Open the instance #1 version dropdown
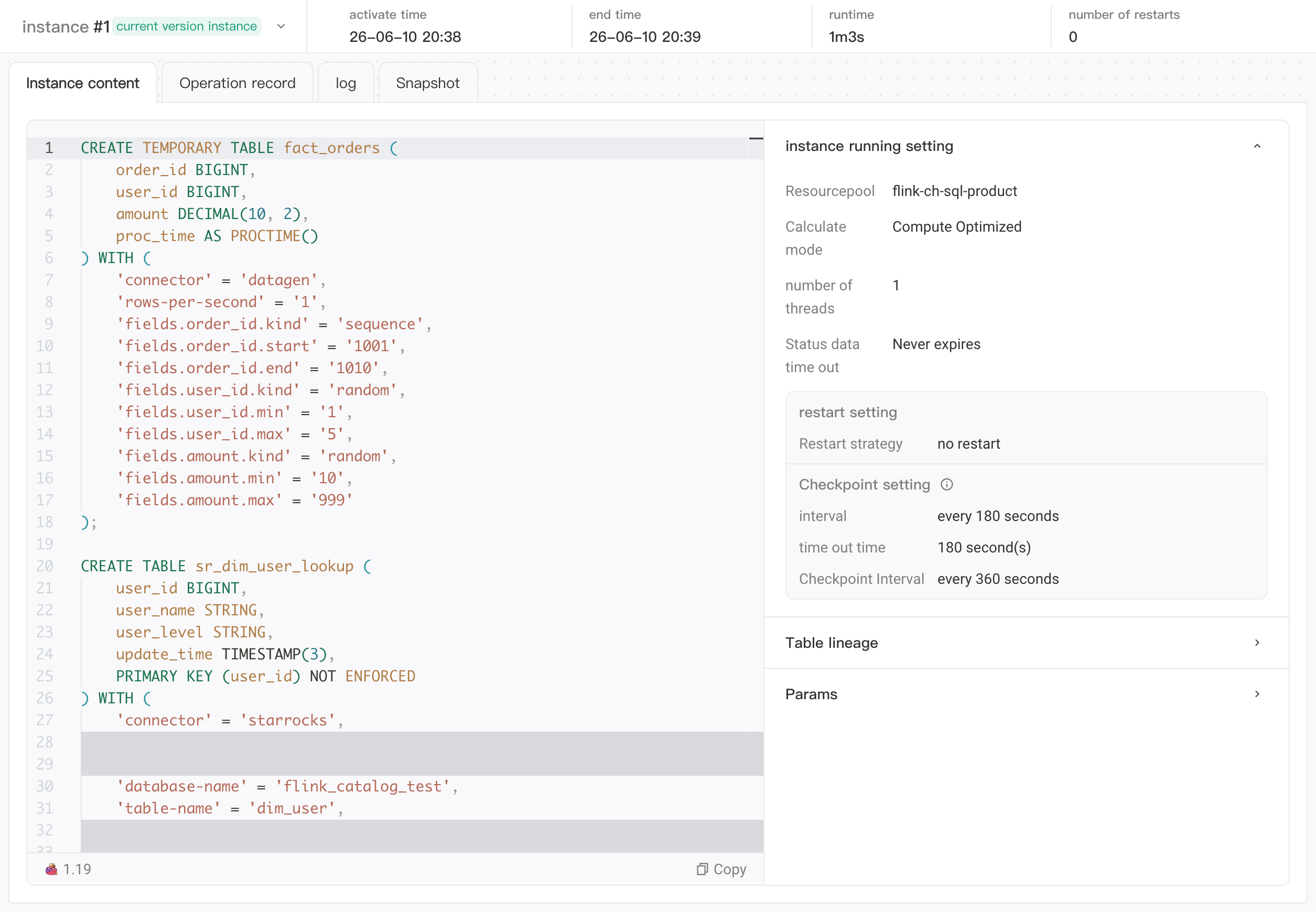Viewport: 1316px width, 912px height. click(281, 26)
